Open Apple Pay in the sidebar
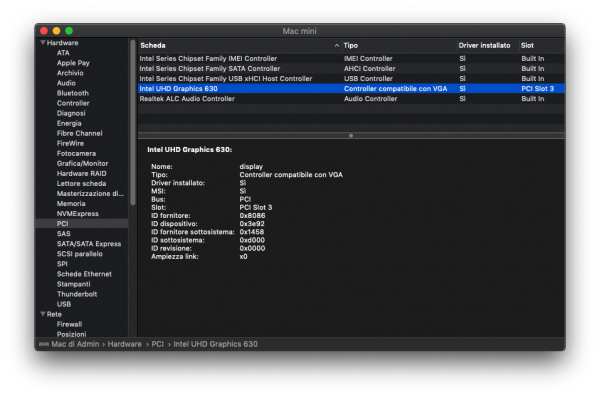Screen dimensions: 600x397 (x=73, y=63)
